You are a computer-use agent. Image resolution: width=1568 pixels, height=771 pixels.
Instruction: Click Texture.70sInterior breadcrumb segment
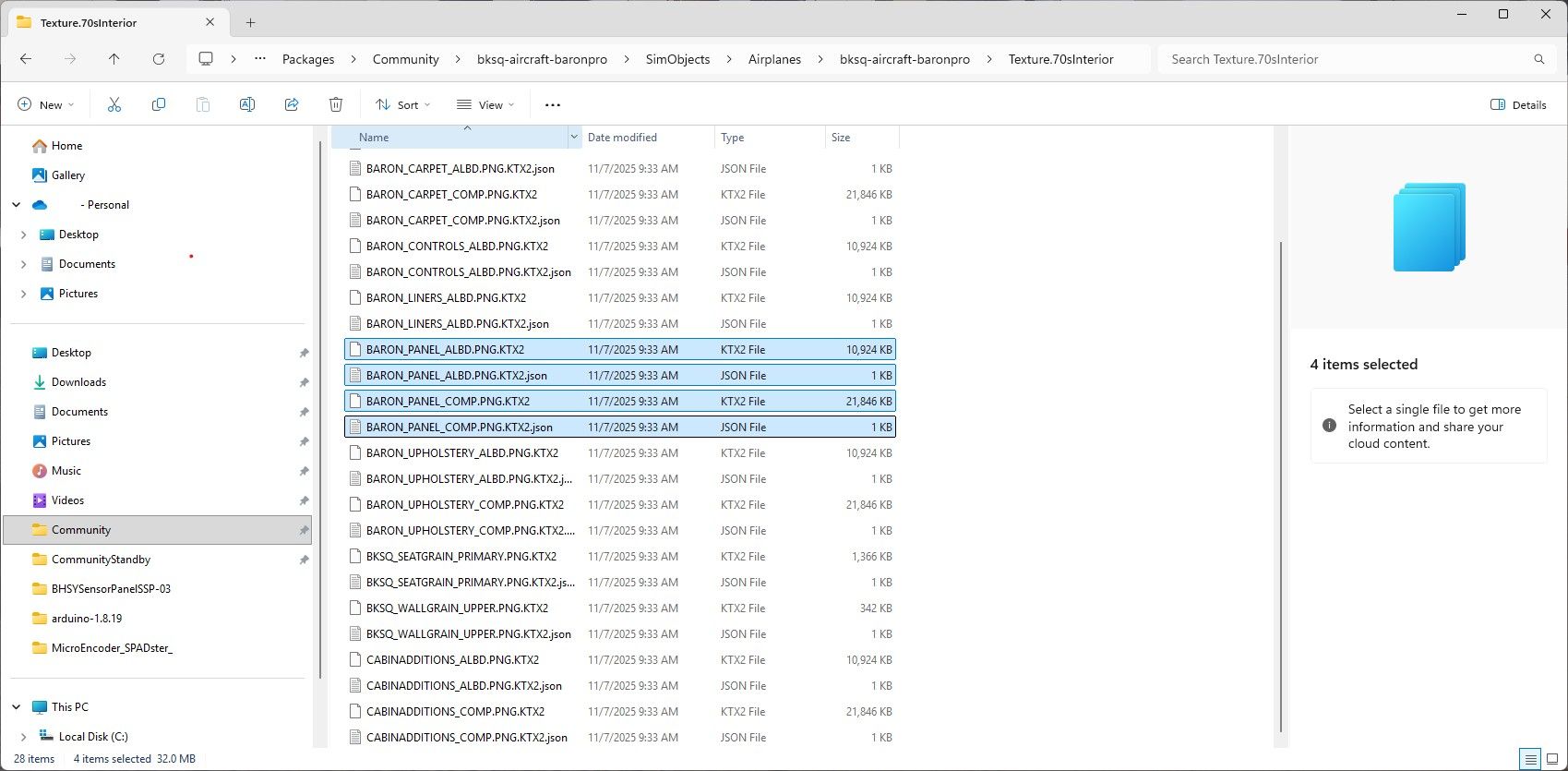(x=1060, y=59)
